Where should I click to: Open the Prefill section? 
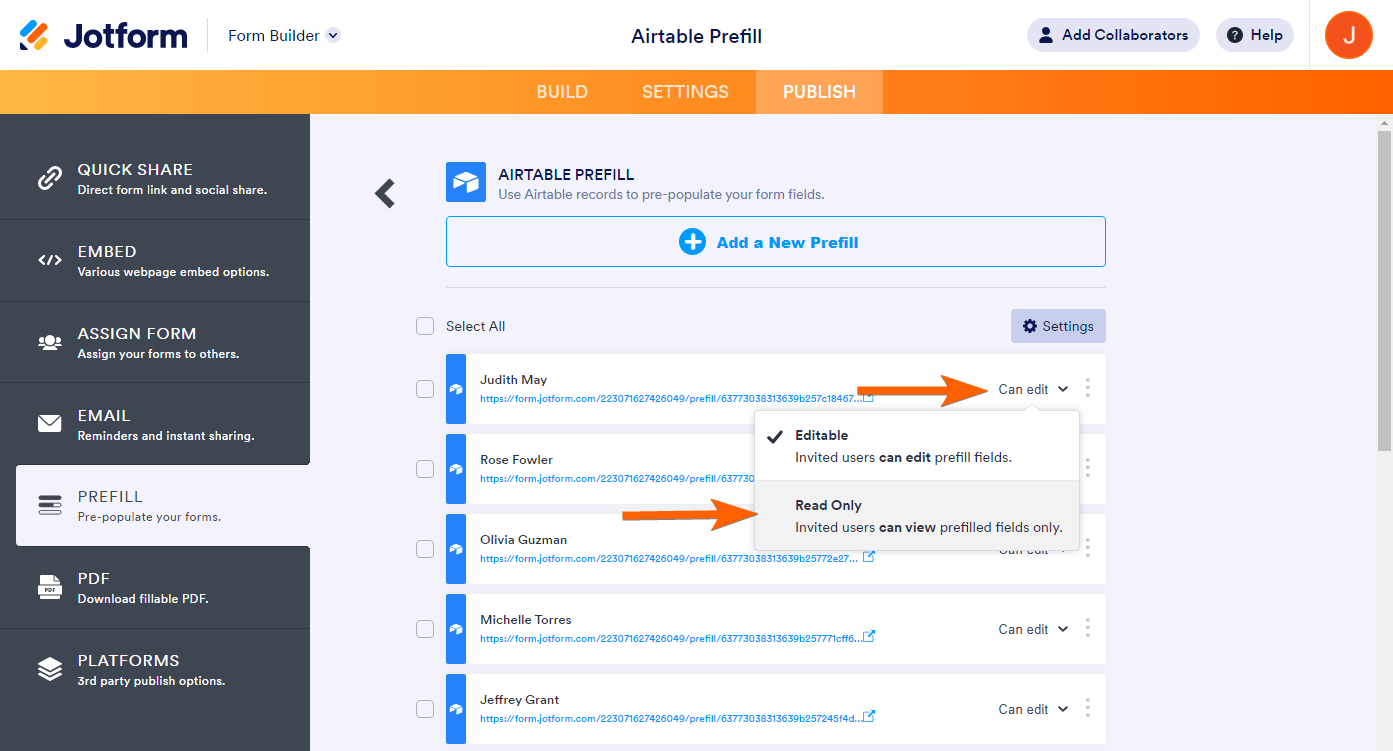coord(162,505)
